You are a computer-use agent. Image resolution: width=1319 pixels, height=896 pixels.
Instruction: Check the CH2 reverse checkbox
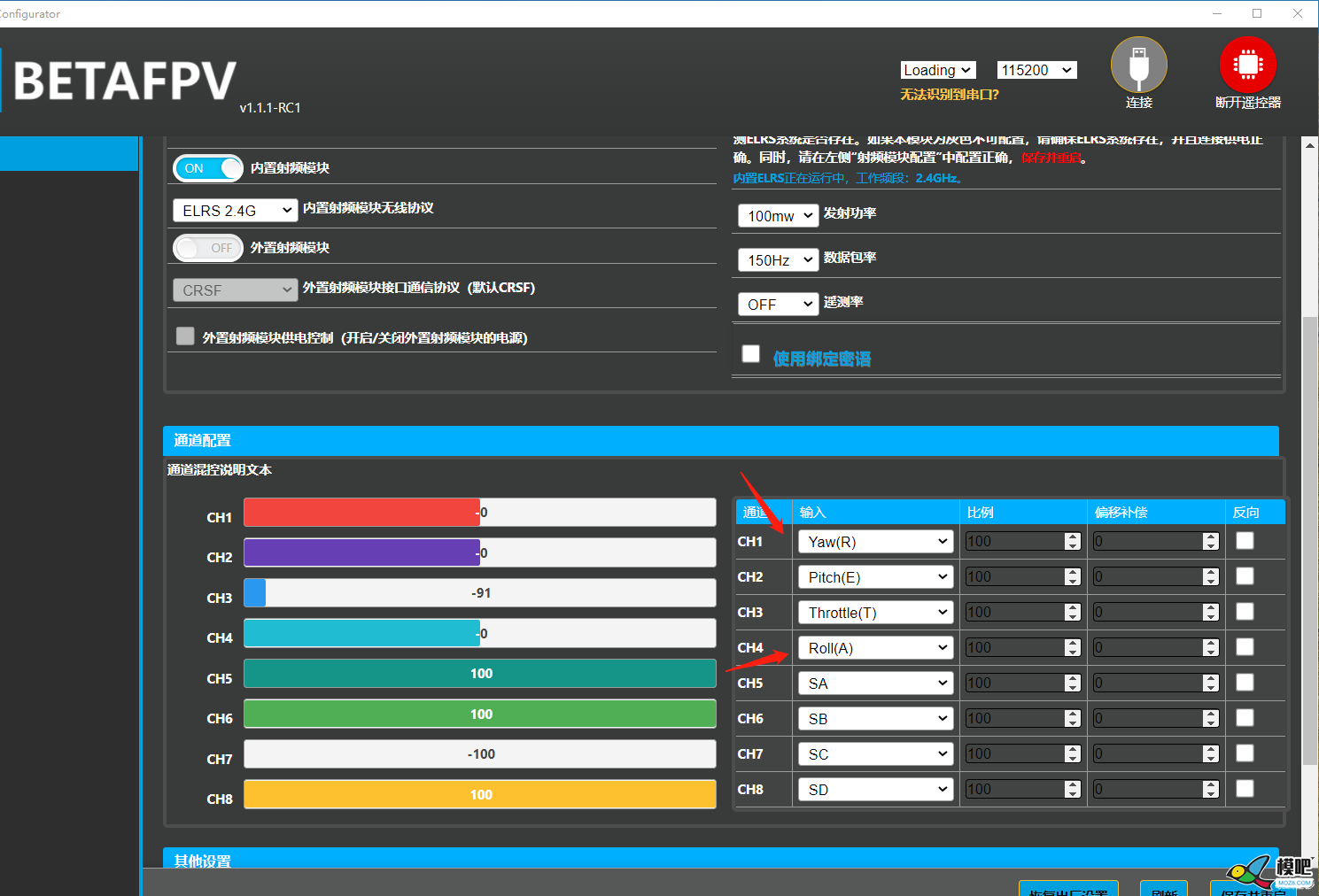pos(1245,575)
